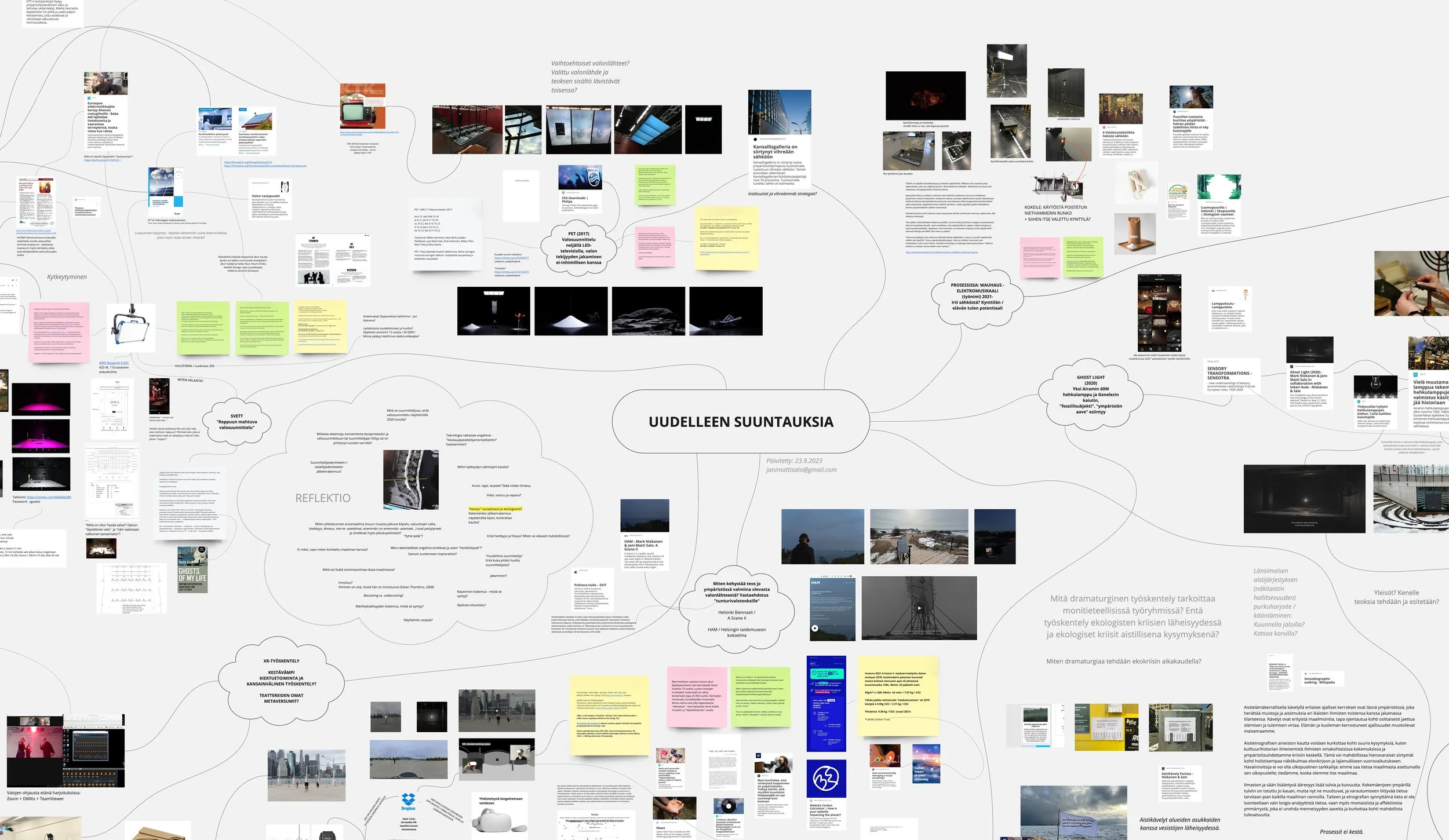Open the ARRI Skypanel S-60C link
Image resolution: width=1449 pixels, height=840 pixels.
coord(114,363)
